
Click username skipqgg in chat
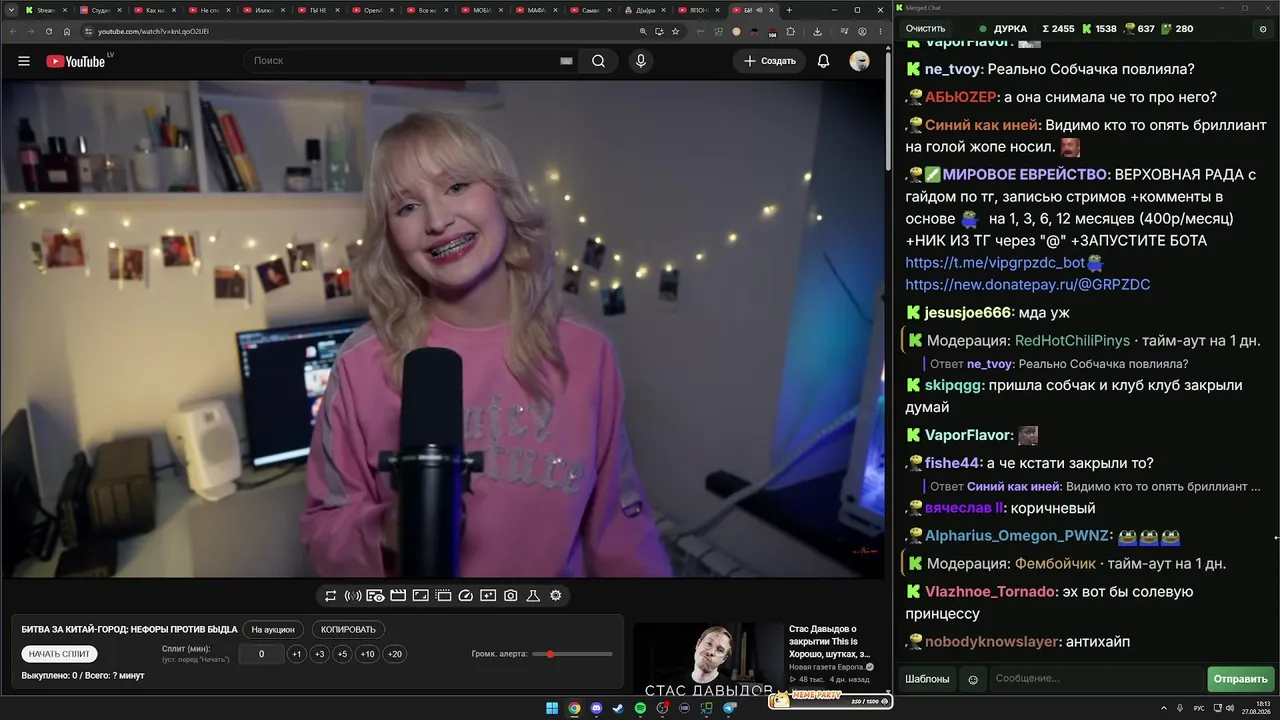coord(952,386)
